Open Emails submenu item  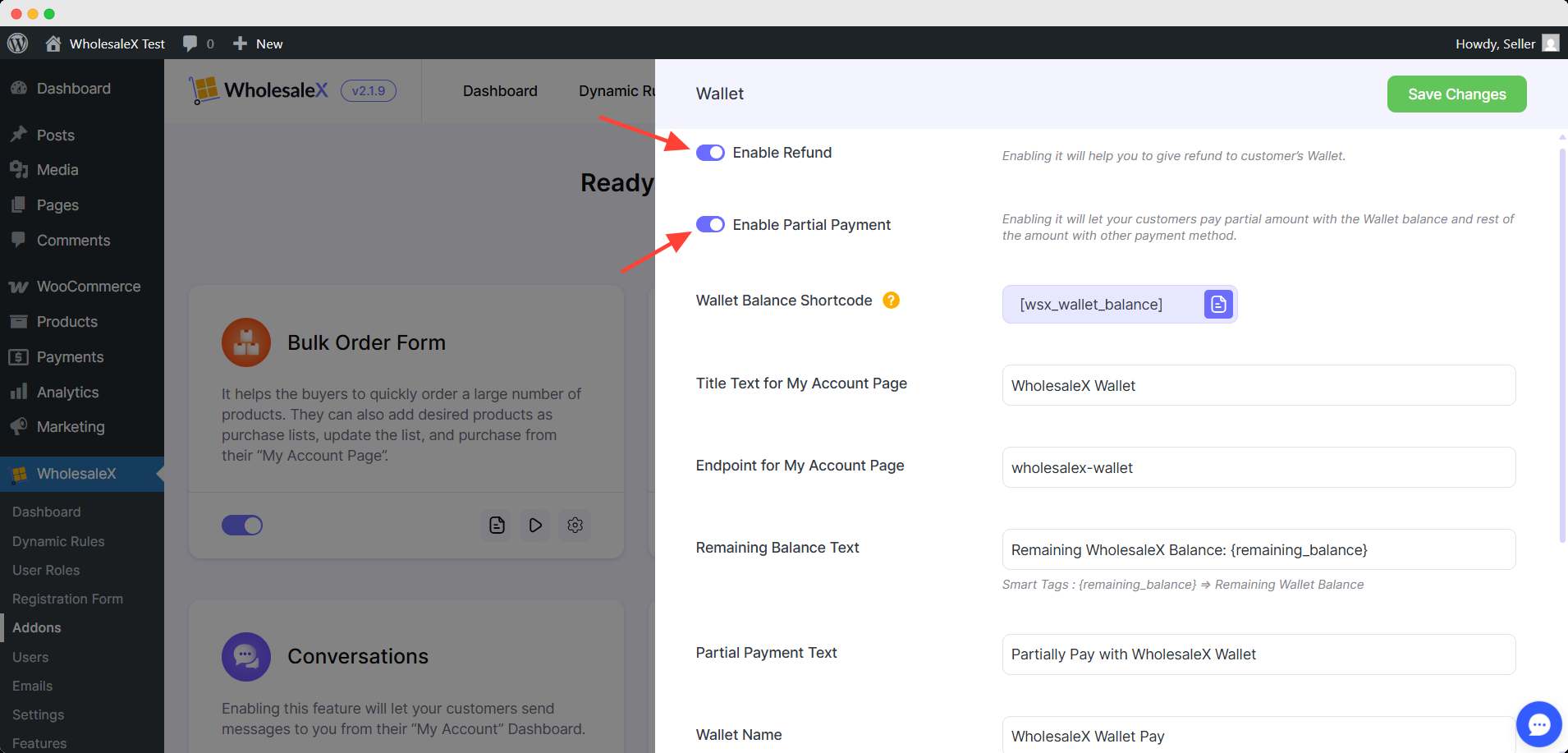32,686
